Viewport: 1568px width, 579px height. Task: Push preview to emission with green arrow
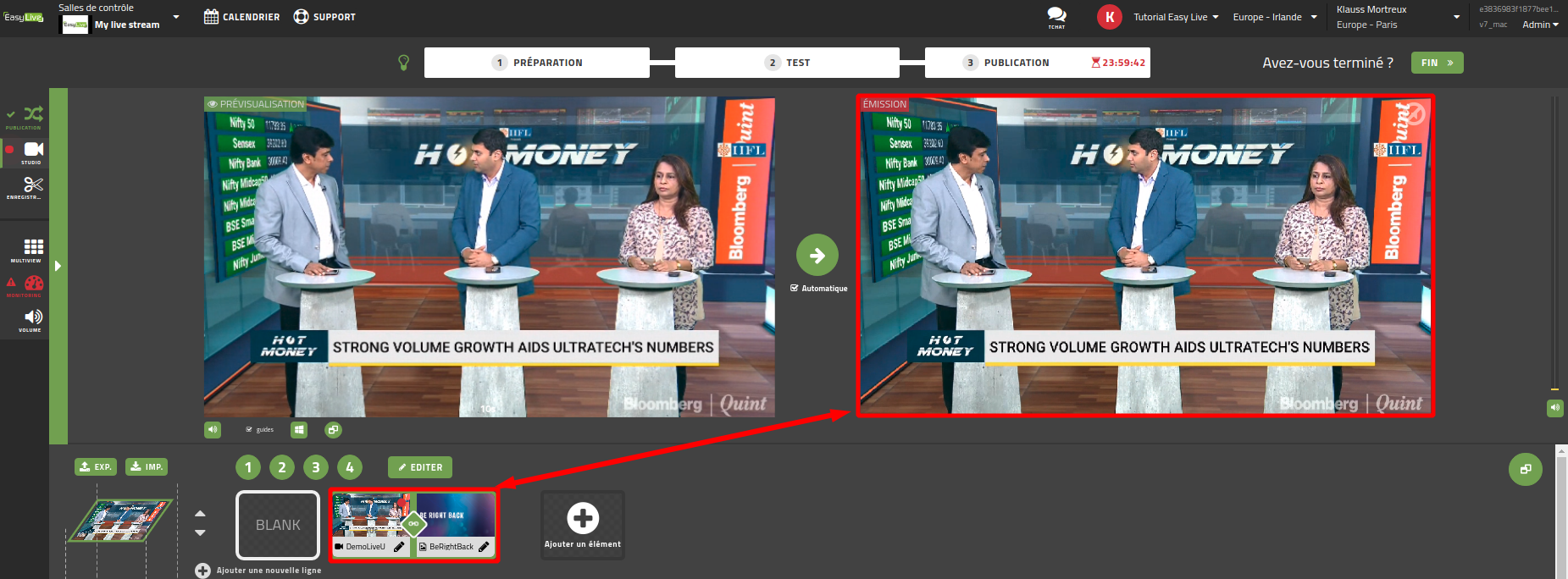pyautogui.click(x=817, y=255)
